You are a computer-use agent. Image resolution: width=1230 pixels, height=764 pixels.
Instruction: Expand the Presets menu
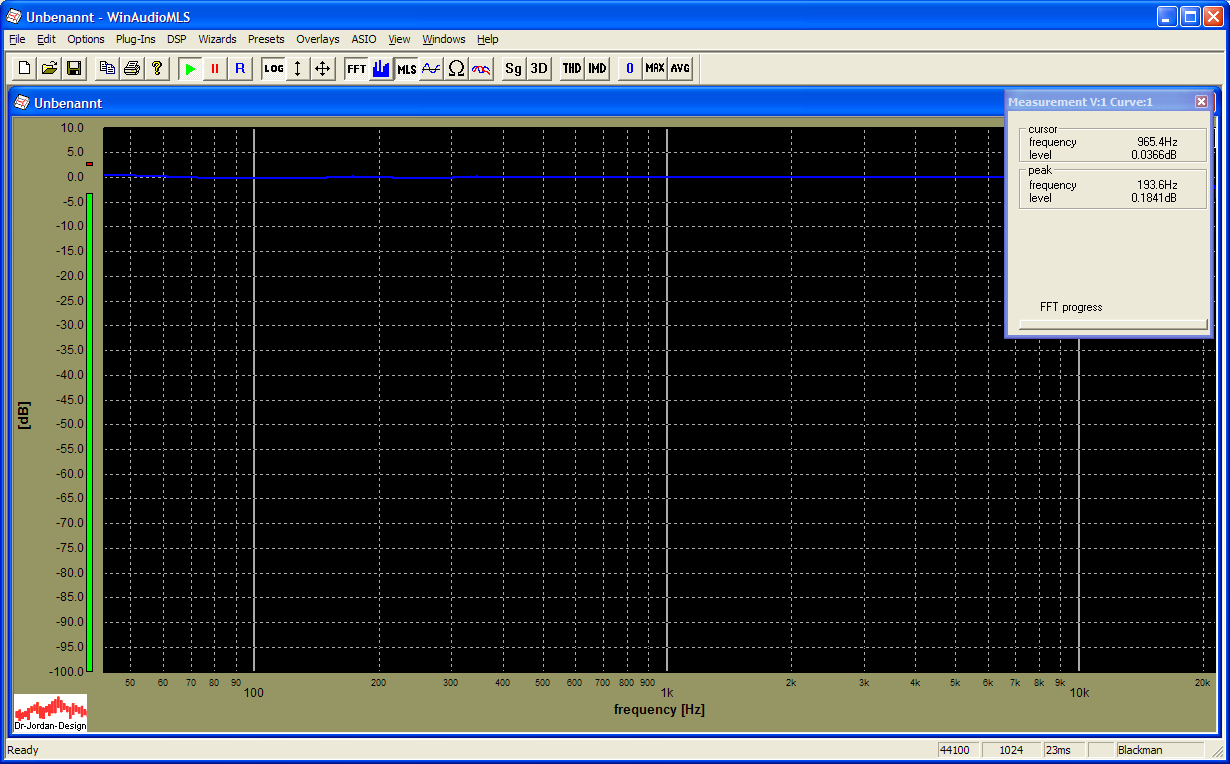(x=266, y=39)
